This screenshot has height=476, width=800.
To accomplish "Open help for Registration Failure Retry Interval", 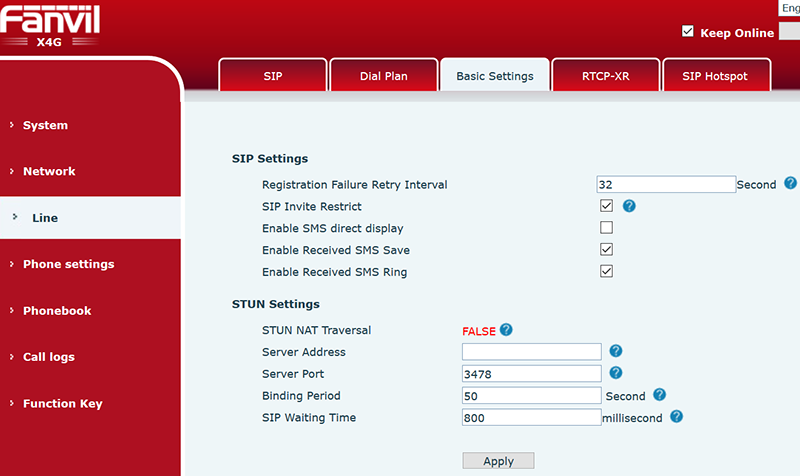I will (790, 183).
